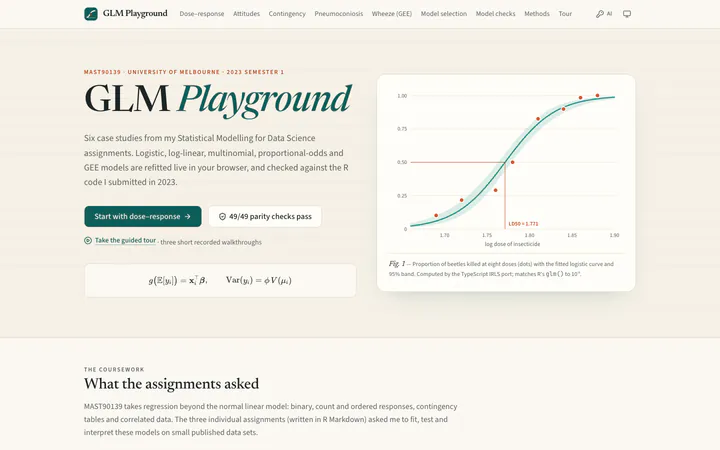Image resolution: width=720 pixels, height=450 pixels.
Task: Click the arrow in Start with dose-response
Action: pos(187,216)
